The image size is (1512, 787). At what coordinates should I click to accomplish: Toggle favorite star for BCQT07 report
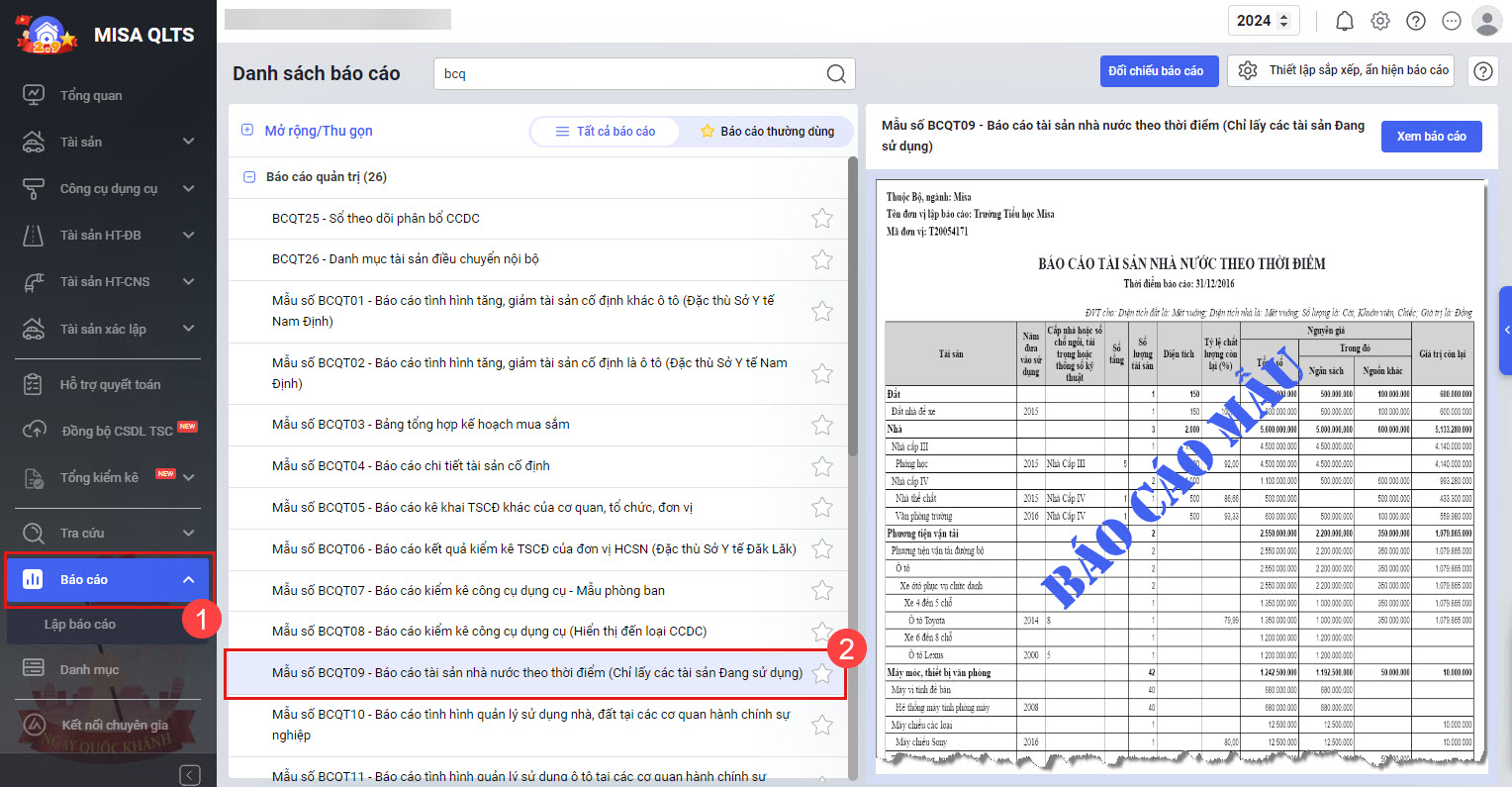tap(822, 591)
